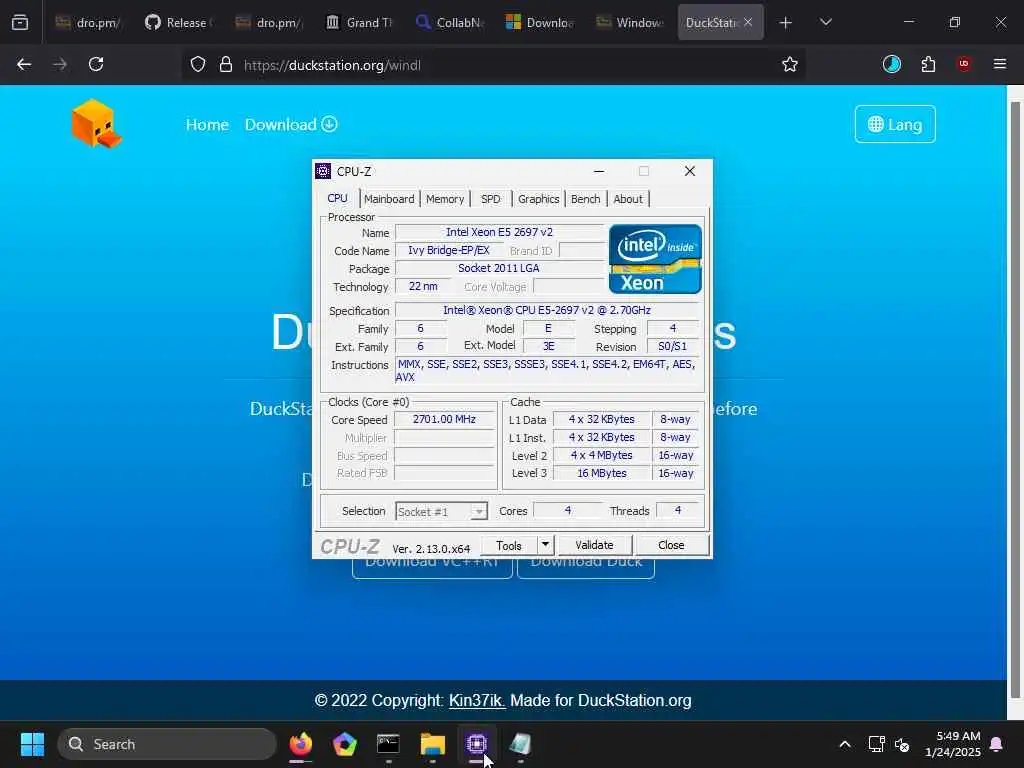The image size is (1024, 768).
Task: Open Firefox from the taskbar
Action: click(300, 744)
